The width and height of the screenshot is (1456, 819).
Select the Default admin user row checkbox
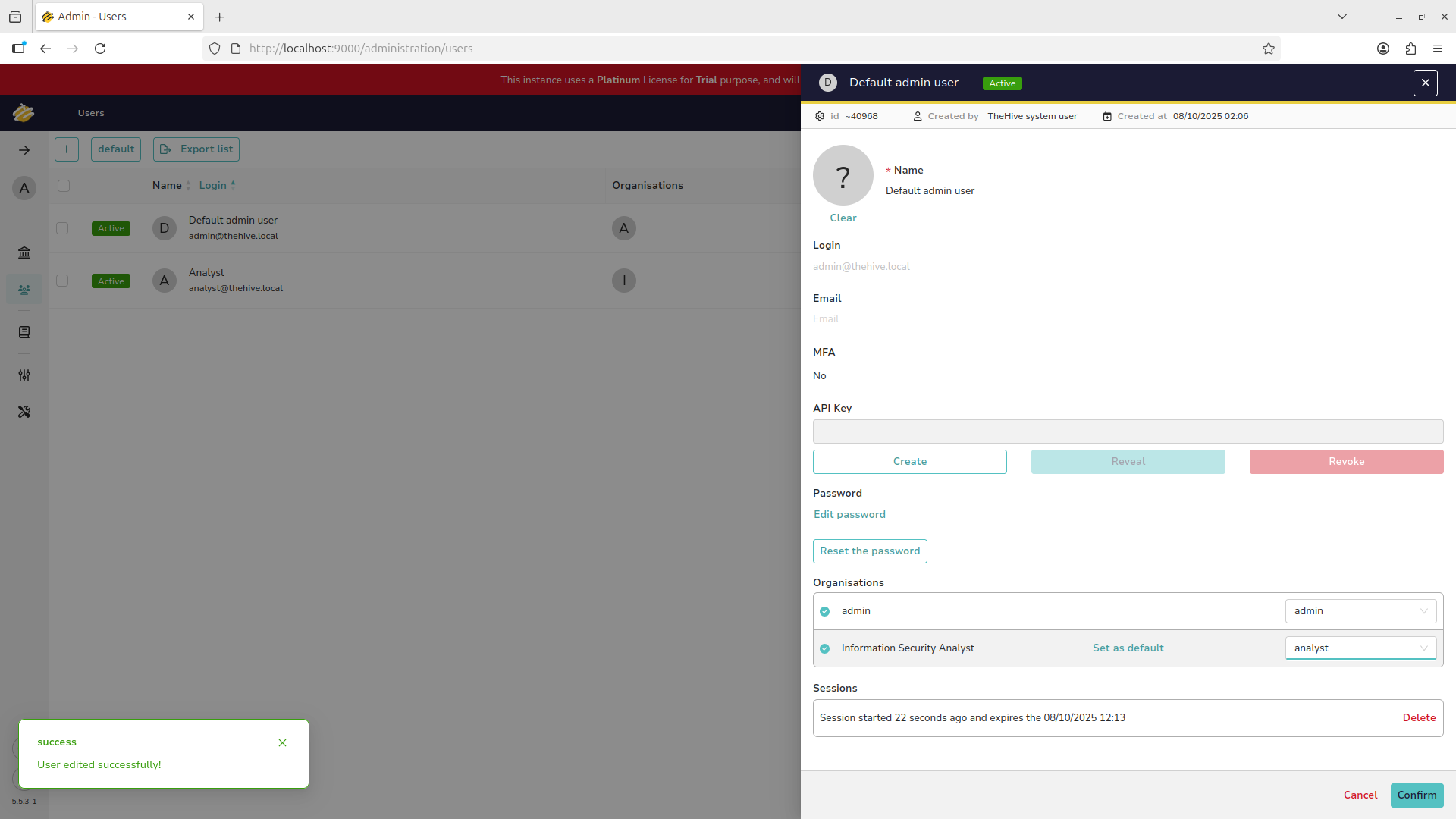coord(63,228)
